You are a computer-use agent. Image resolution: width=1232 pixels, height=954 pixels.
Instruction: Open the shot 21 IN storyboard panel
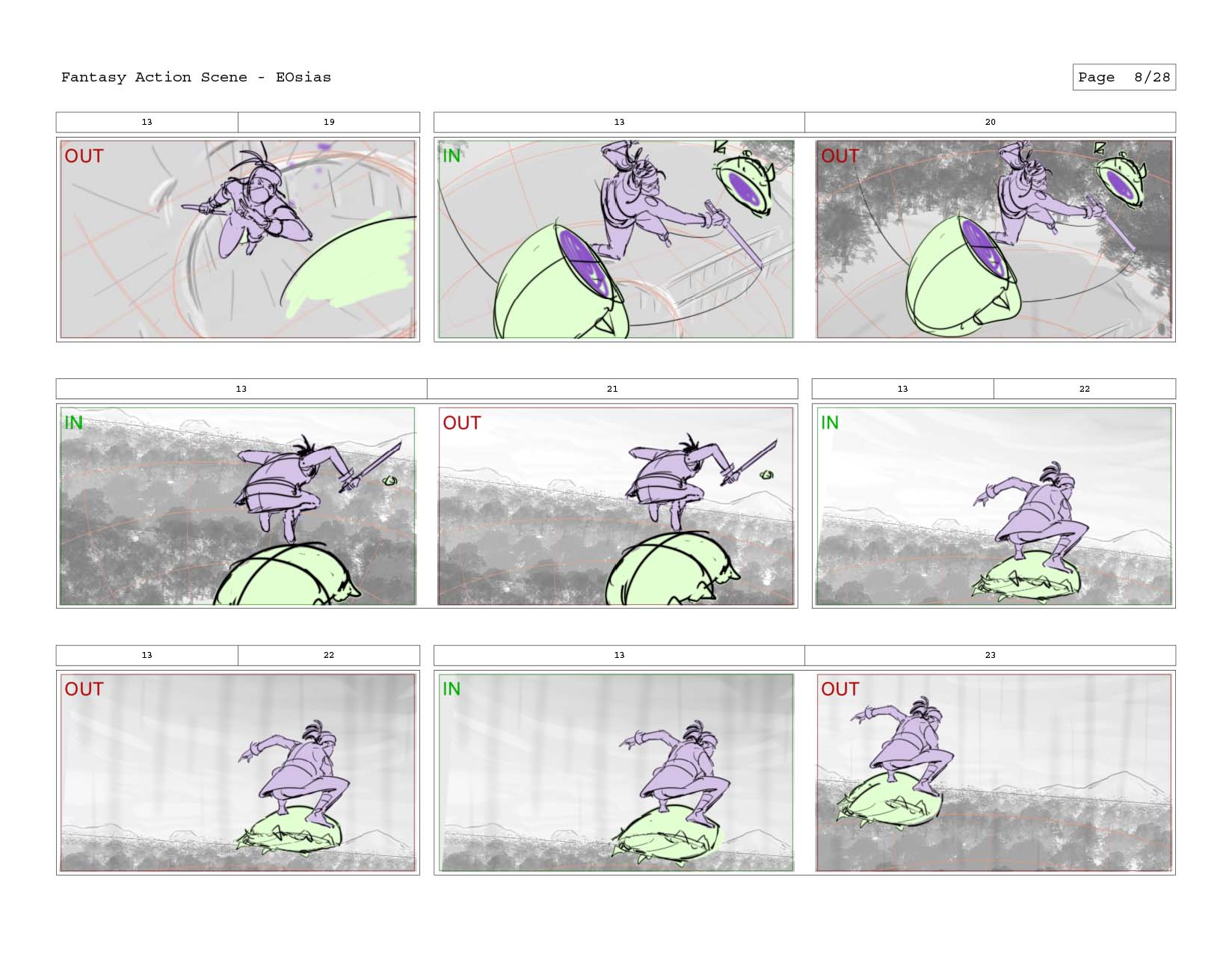[238, 506]
